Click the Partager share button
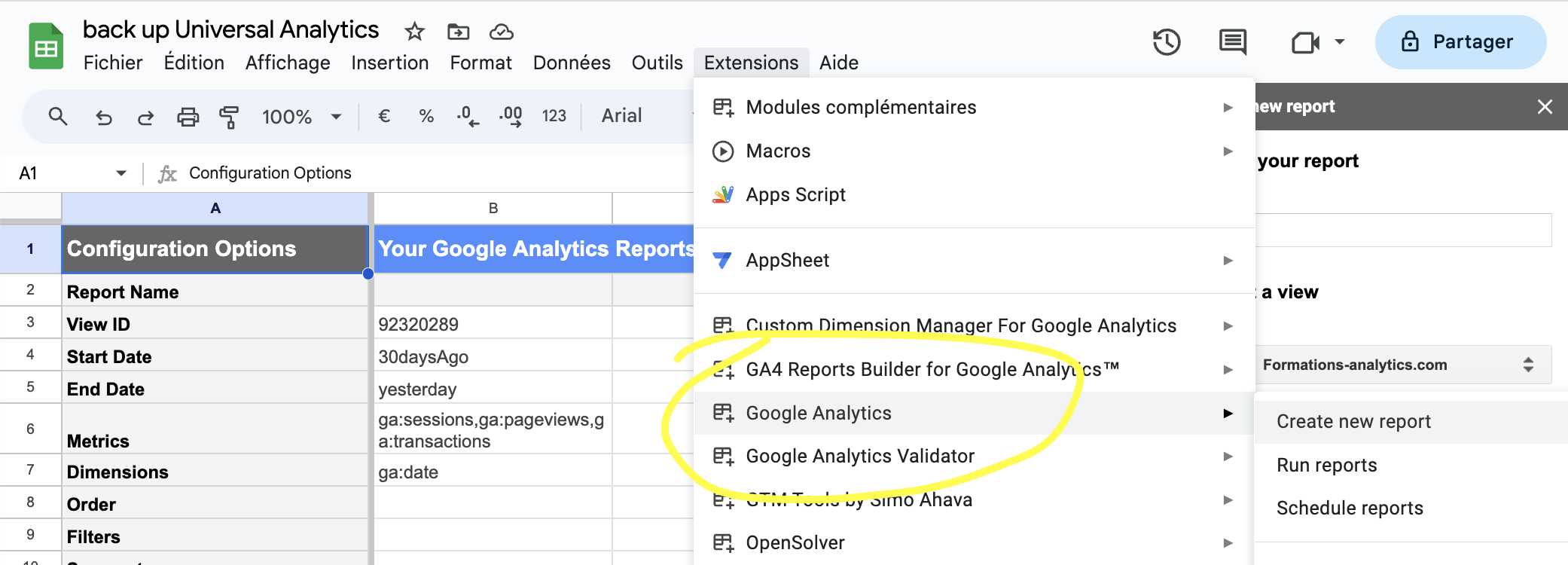Screen dimensions: 1568x565 [1460, 42]
